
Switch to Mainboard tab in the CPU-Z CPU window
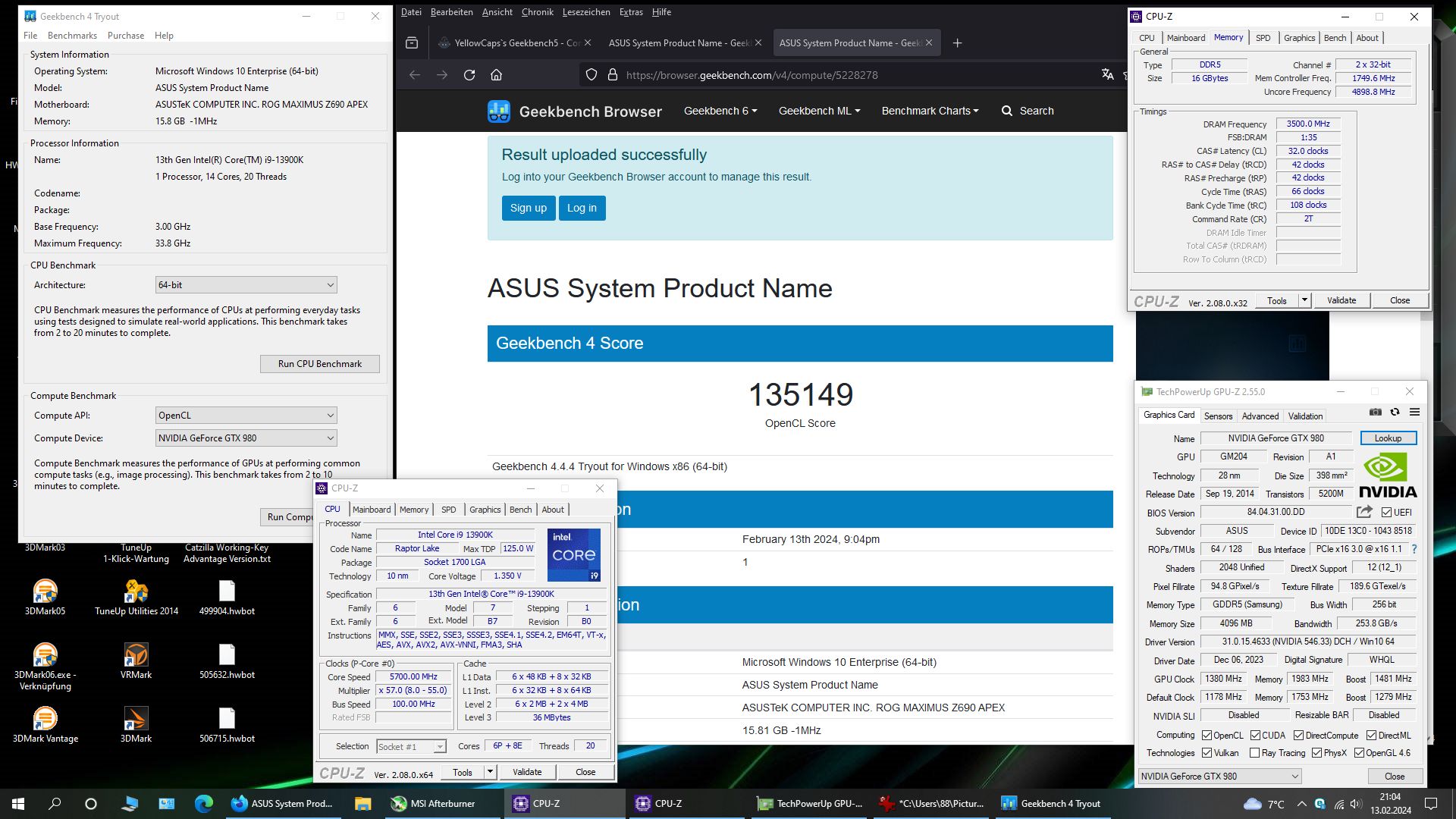point(372,510)
